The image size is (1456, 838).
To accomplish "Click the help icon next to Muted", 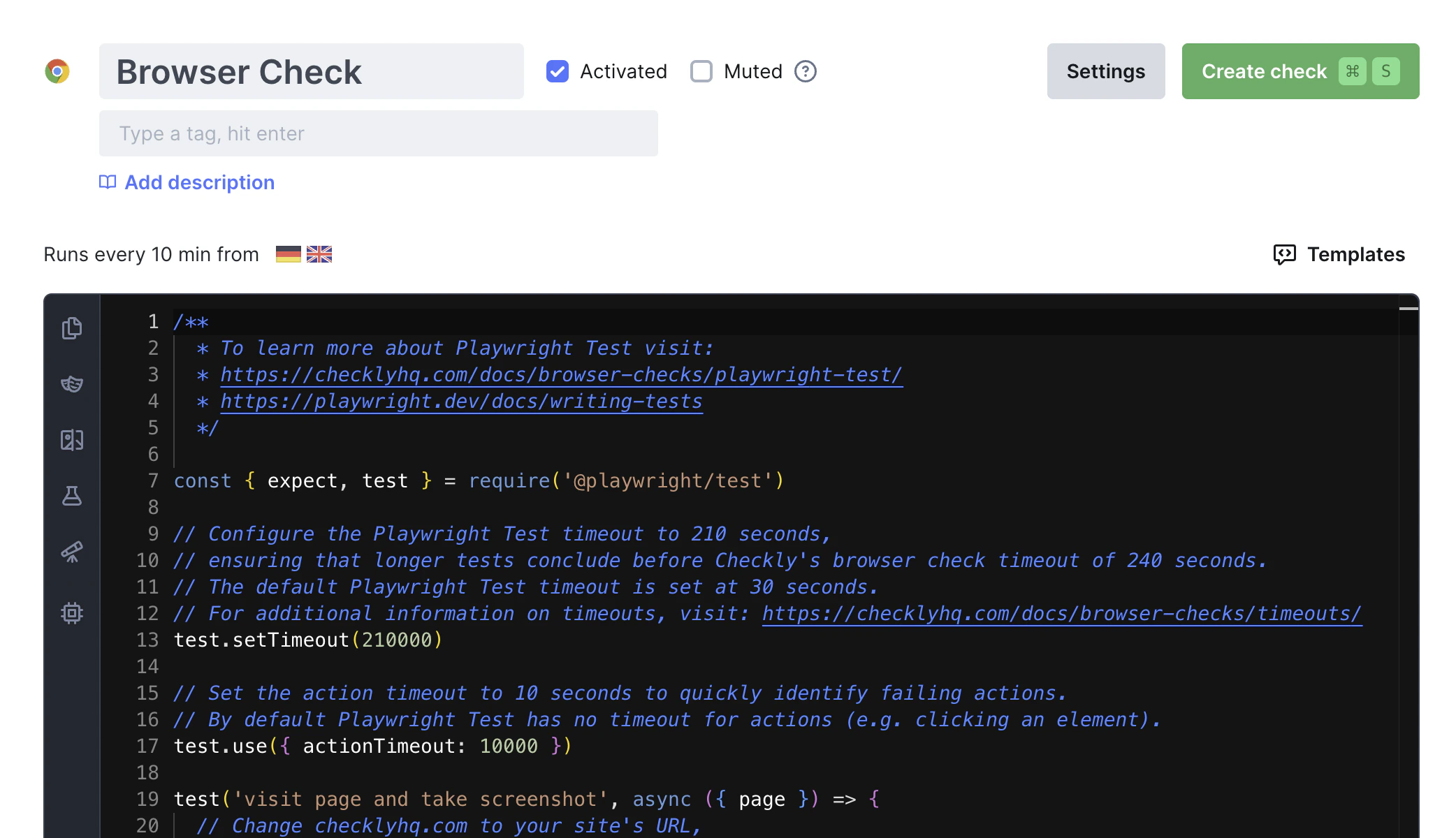I will (x=804, y=71).
